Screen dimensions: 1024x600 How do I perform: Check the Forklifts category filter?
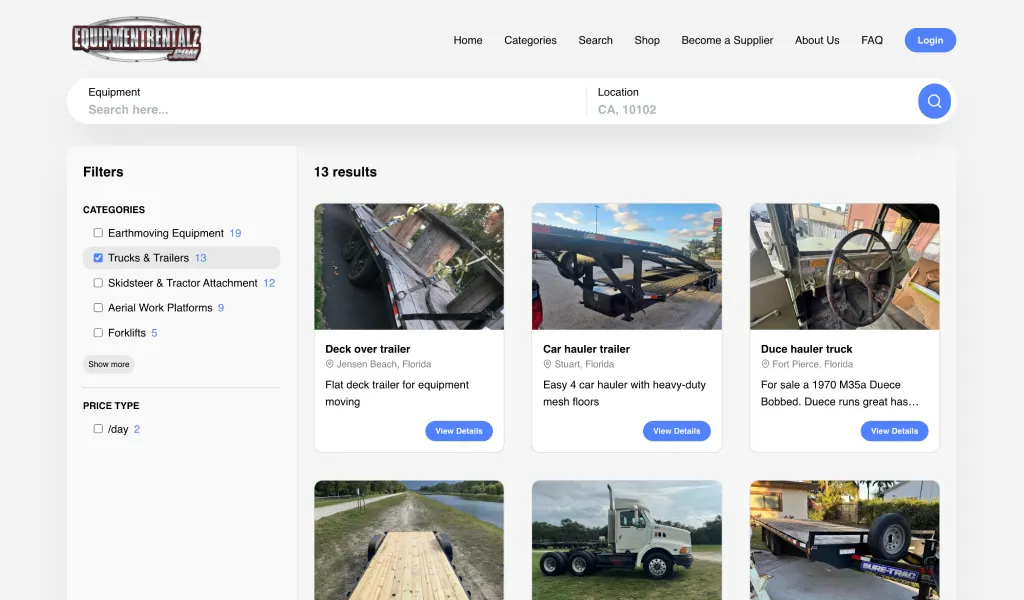click(x=97, y=332)
